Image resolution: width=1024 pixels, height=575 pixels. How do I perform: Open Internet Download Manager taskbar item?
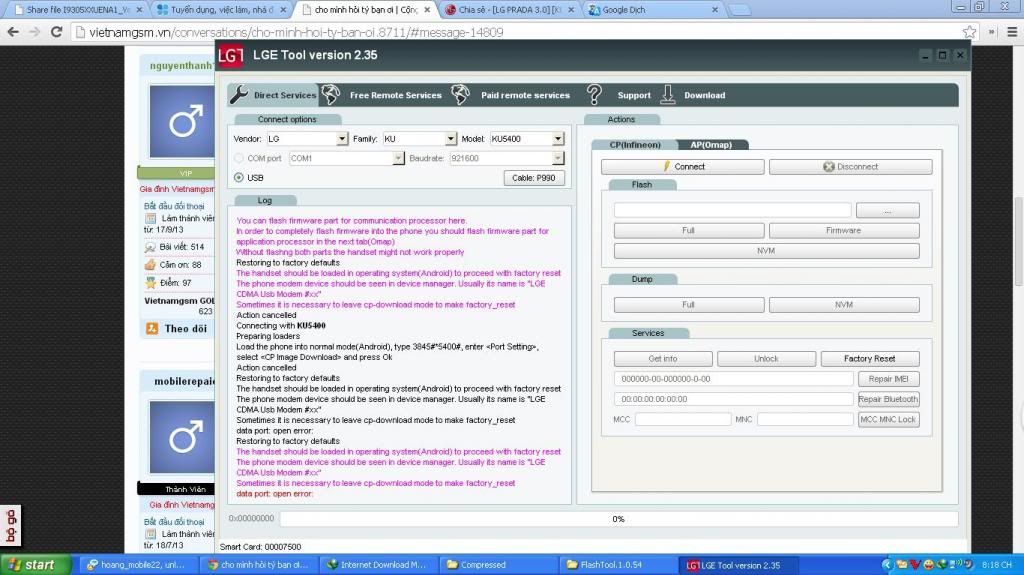pyautogui.click(x=377, y=565)
